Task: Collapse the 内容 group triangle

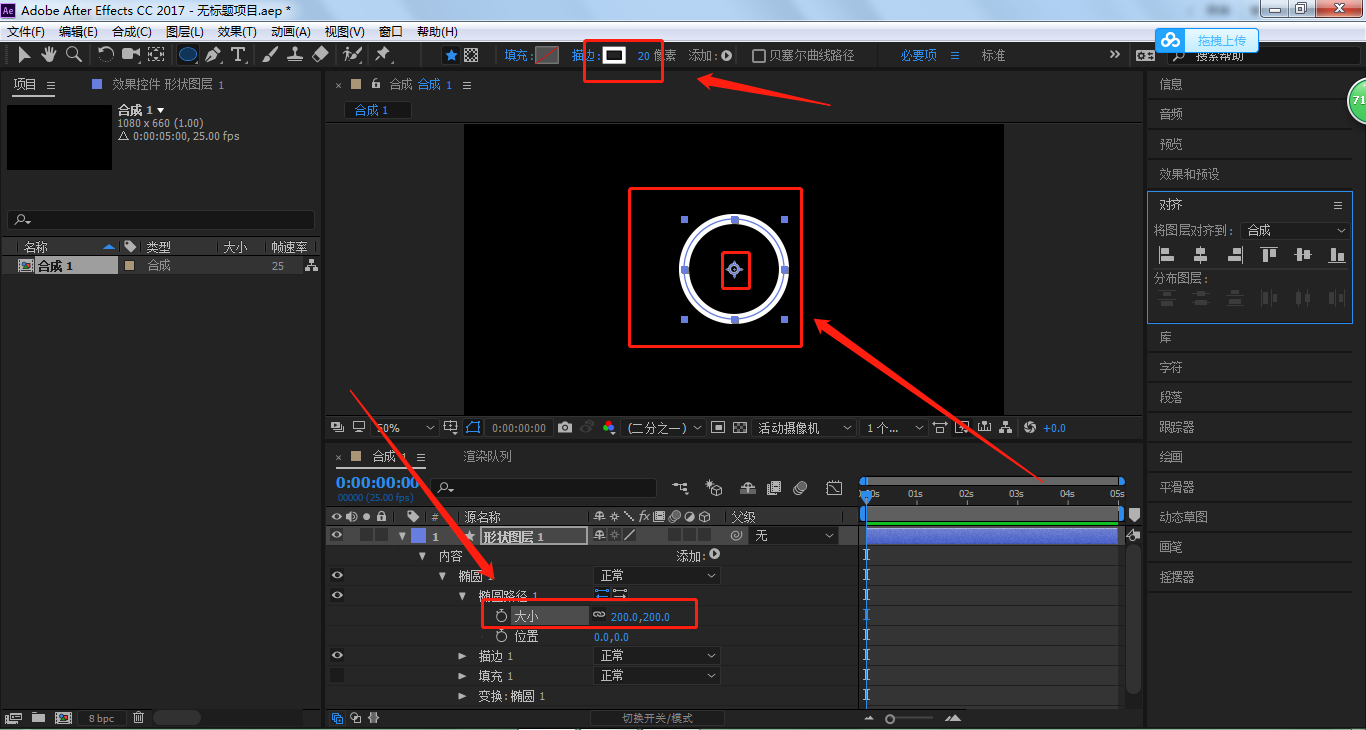Action: tap(422, 556)
